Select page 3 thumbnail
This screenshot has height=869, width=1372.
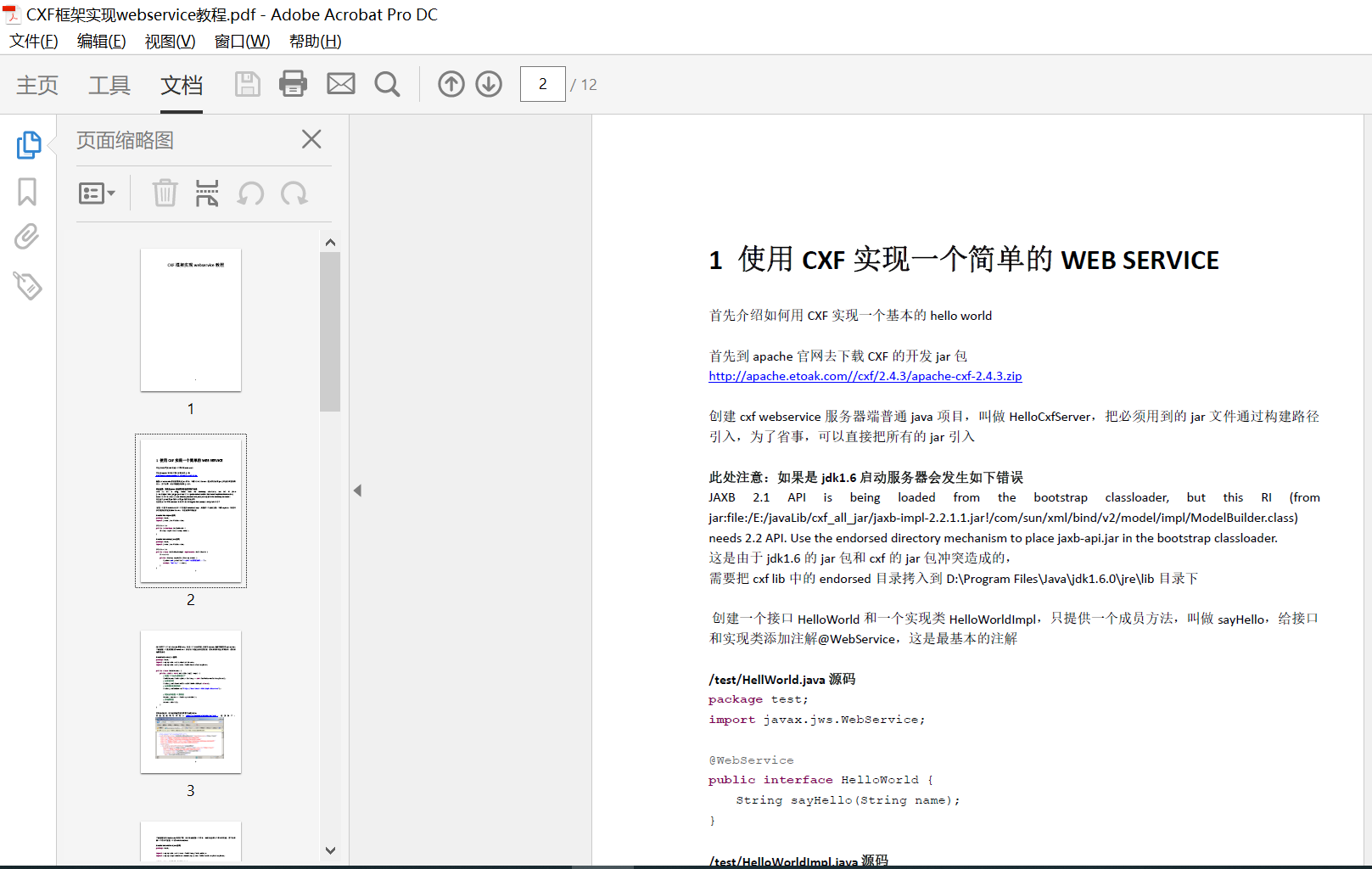coord(191,702)
